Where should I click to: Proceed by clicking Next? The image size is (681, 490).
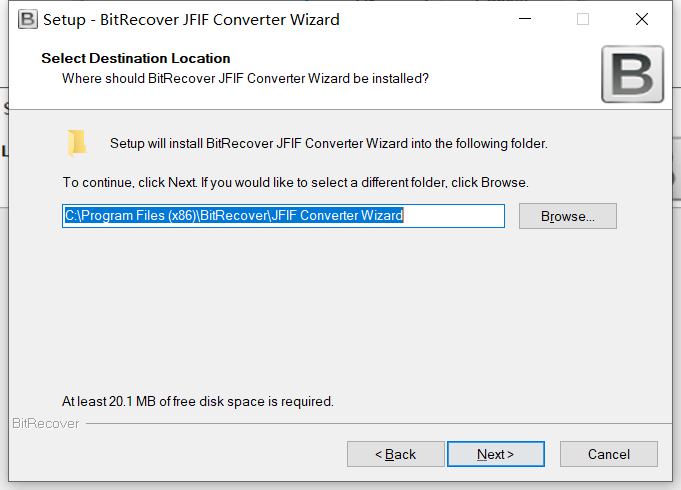pos(496,454)
